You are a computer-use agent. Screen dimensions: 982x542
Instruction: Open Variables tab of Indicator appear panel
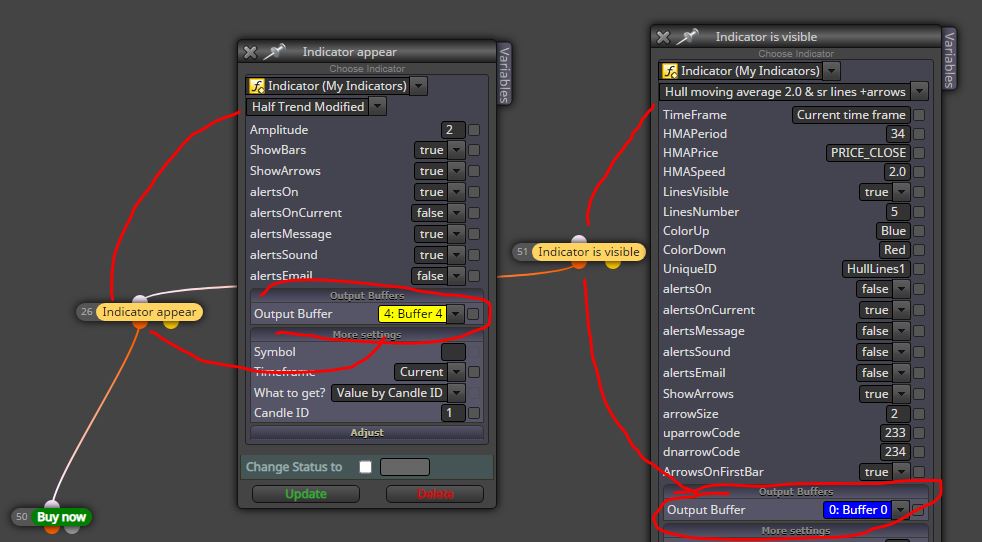pyautogui.click(x=504, y=74)
